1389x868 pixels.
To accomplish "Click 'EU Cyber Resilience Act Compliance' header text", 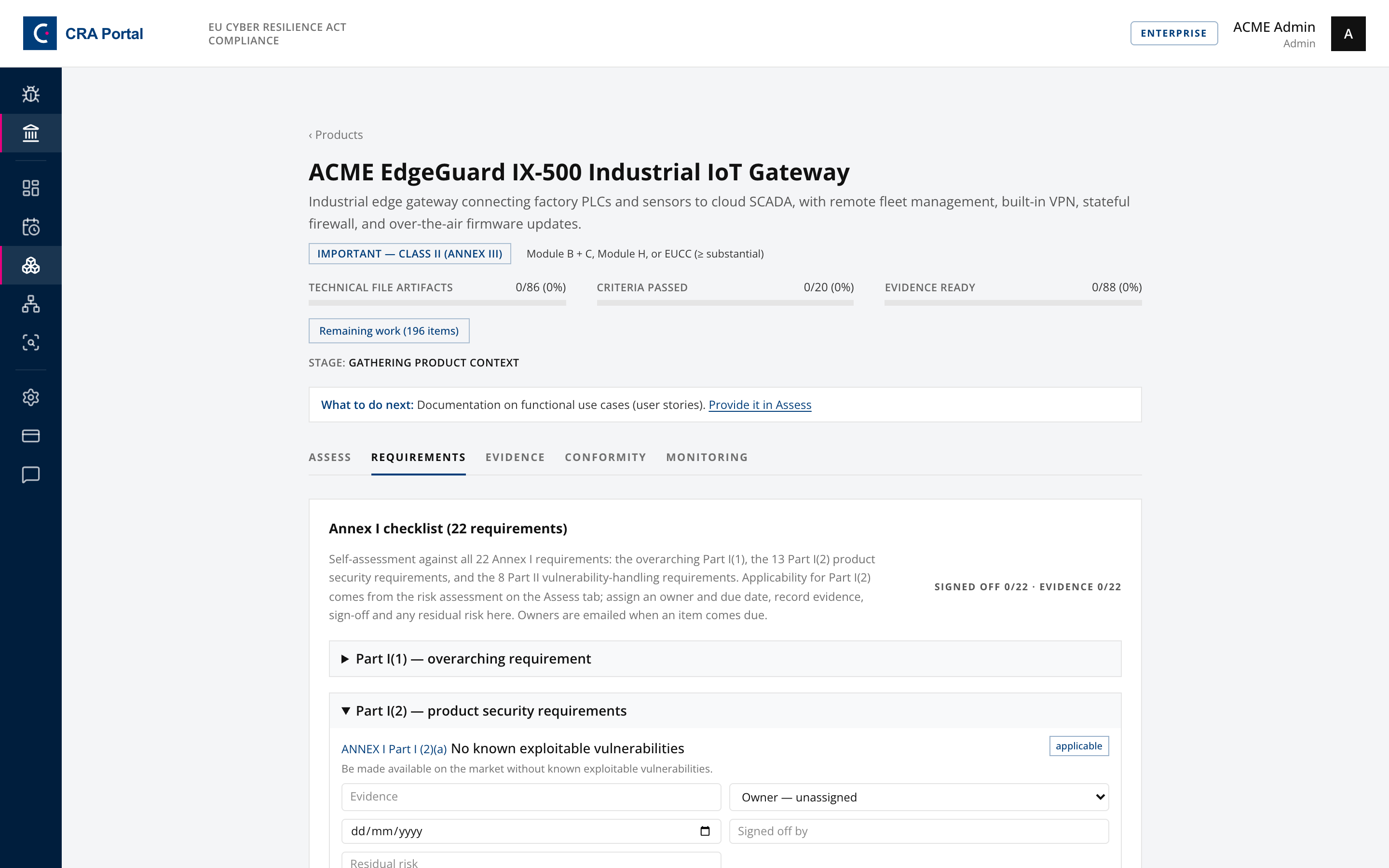I will tap(277, 34).
